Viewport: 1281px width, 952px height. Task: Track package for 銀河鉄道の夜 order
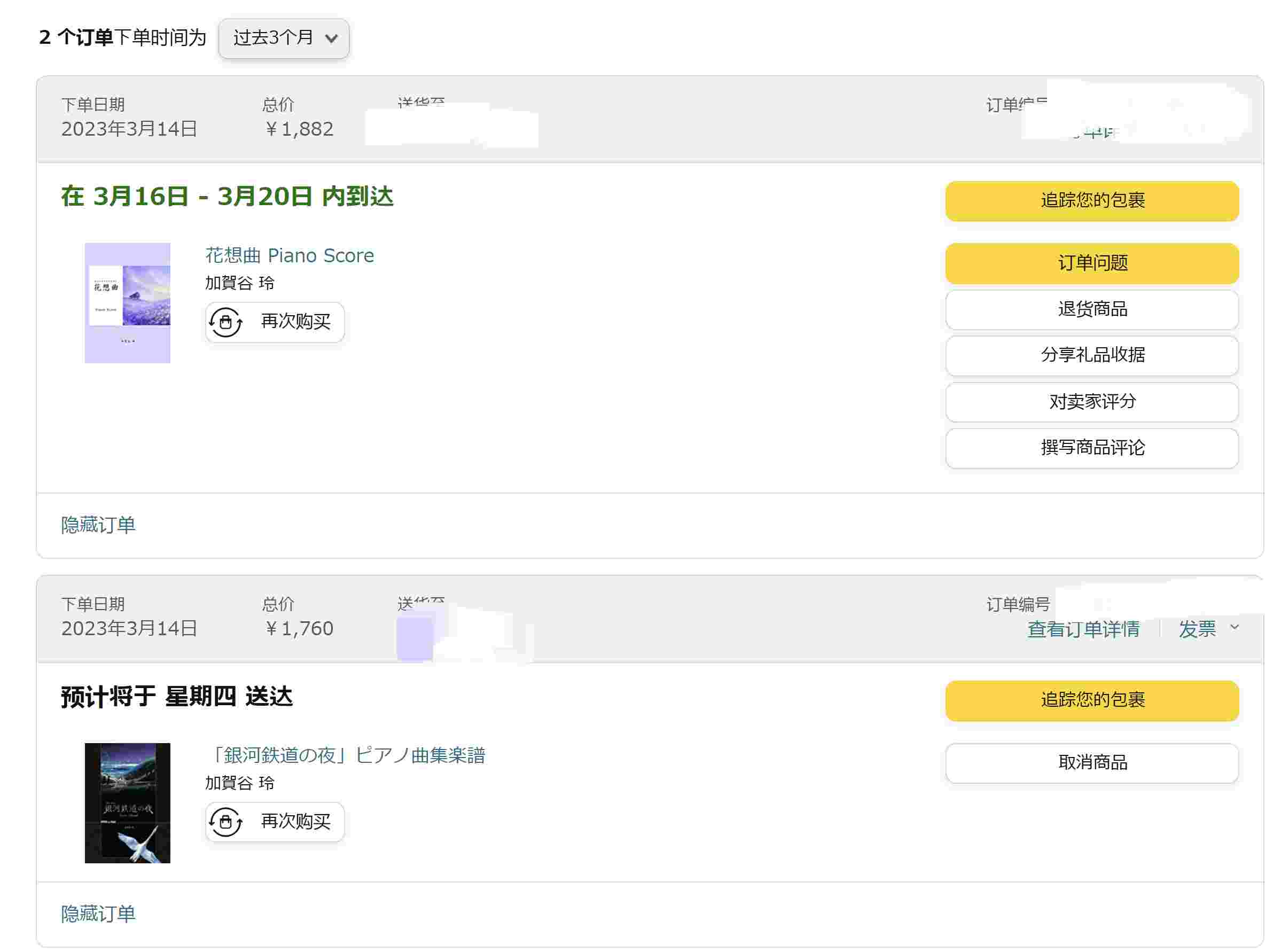[1091, 700]
